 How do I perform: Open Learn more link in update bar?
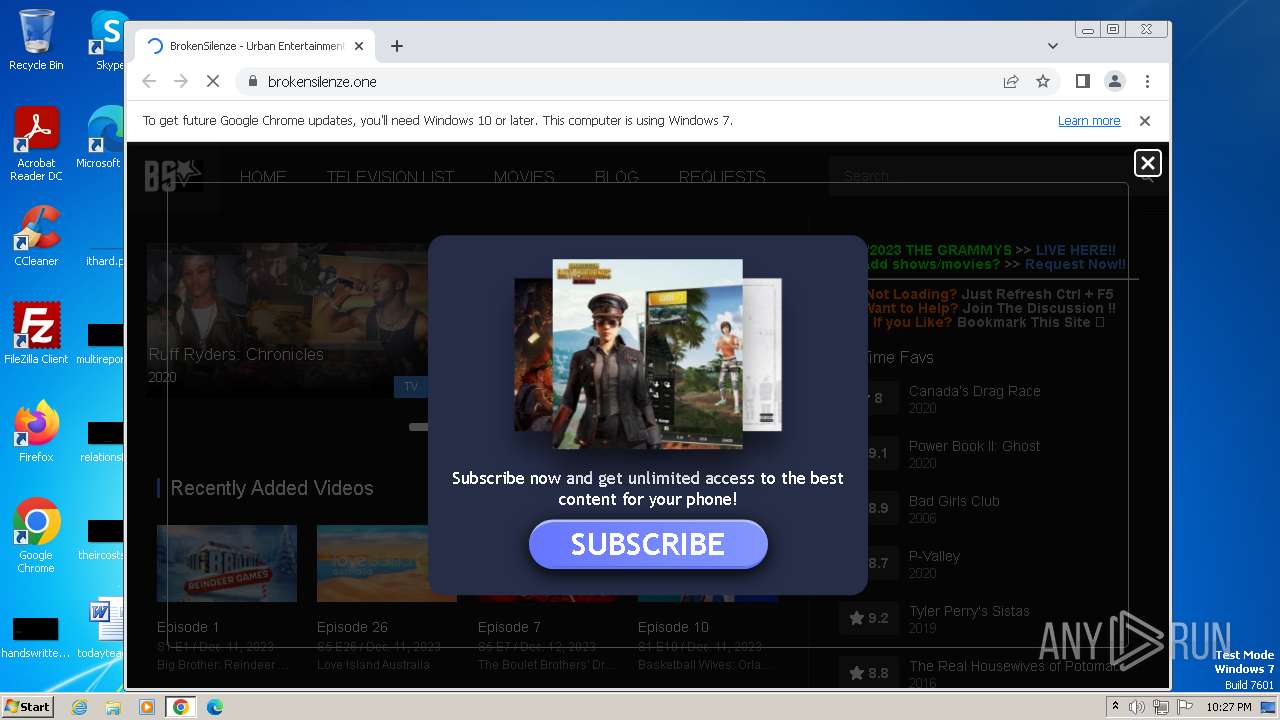1089,120
